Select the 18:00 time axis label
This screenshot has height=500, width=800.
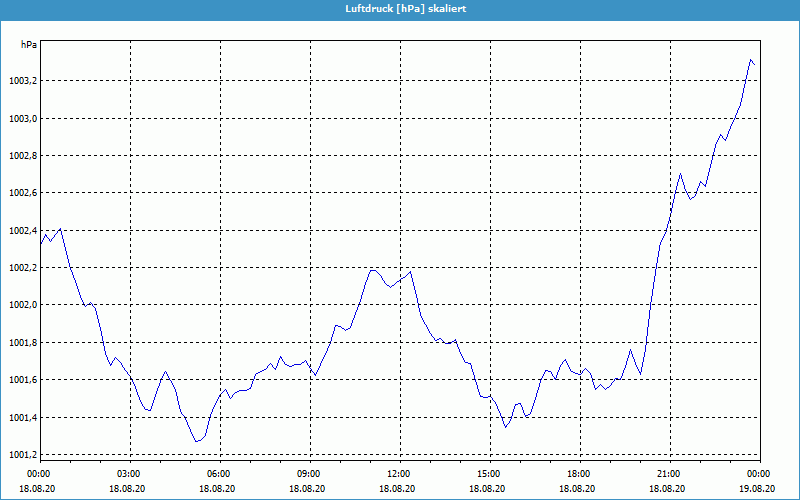(x=578, y=474)
